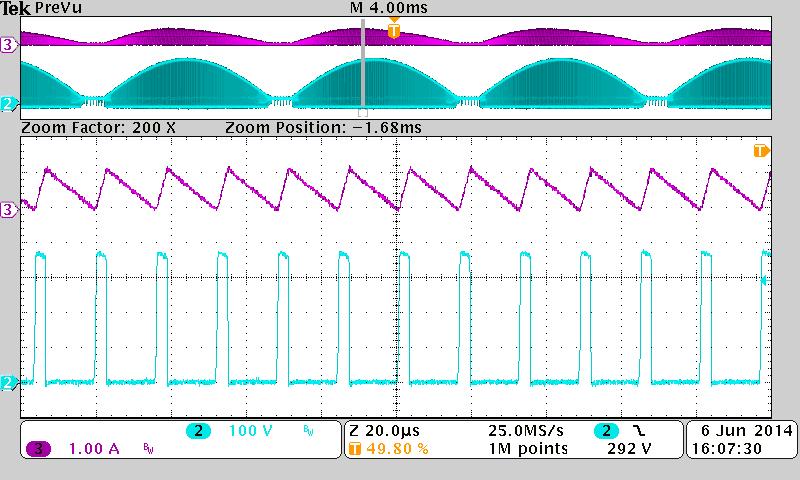
Task: Click the 49.80 % trigger position readout
Action: 397,449
